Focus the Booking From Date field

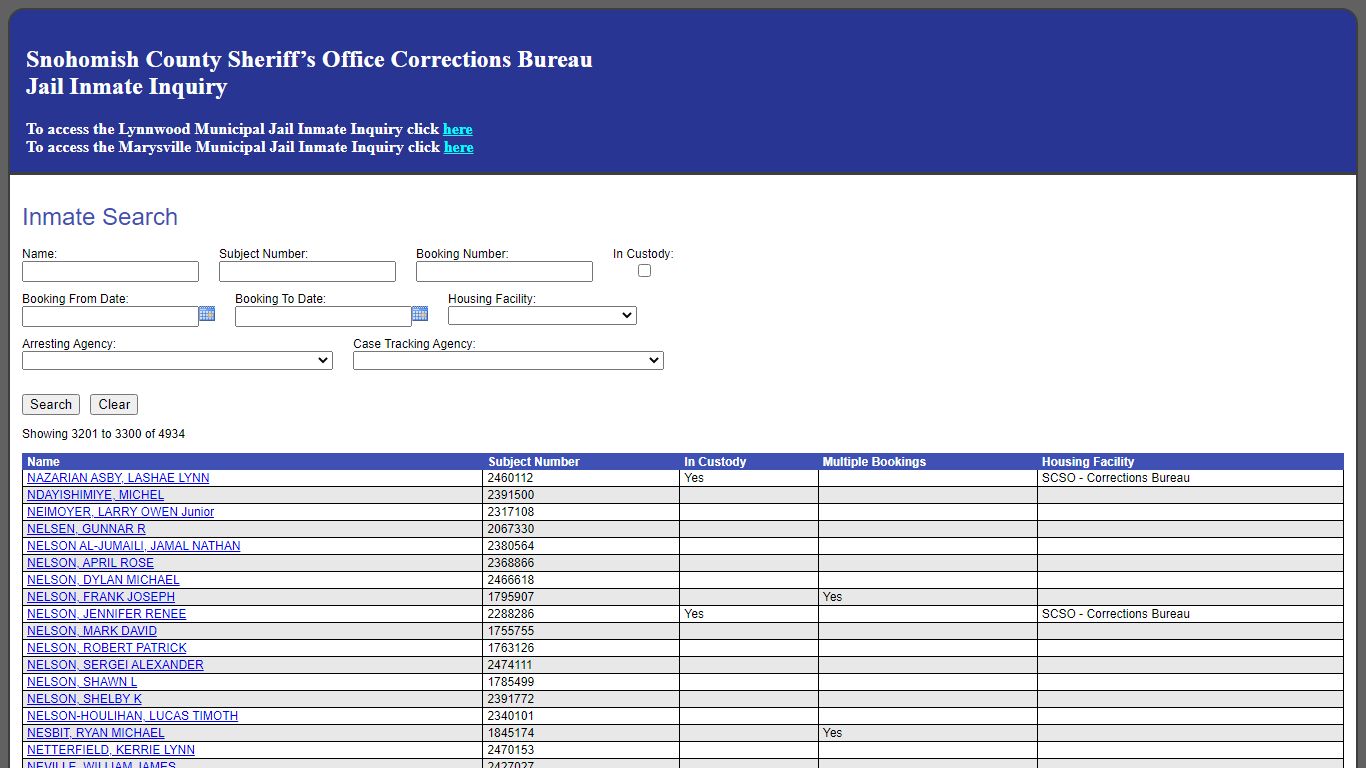coord(110,317)
